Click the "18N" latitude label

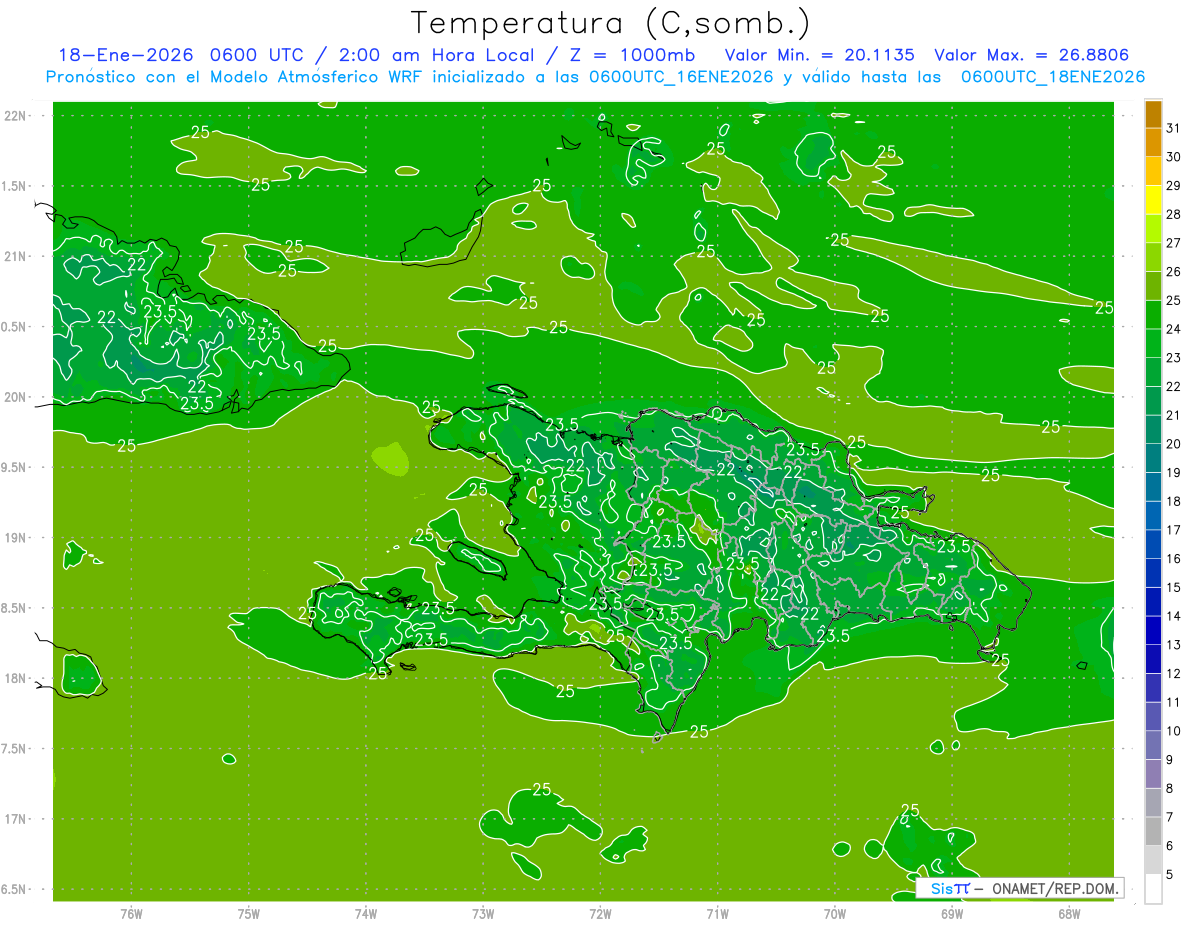coord(15,679)
